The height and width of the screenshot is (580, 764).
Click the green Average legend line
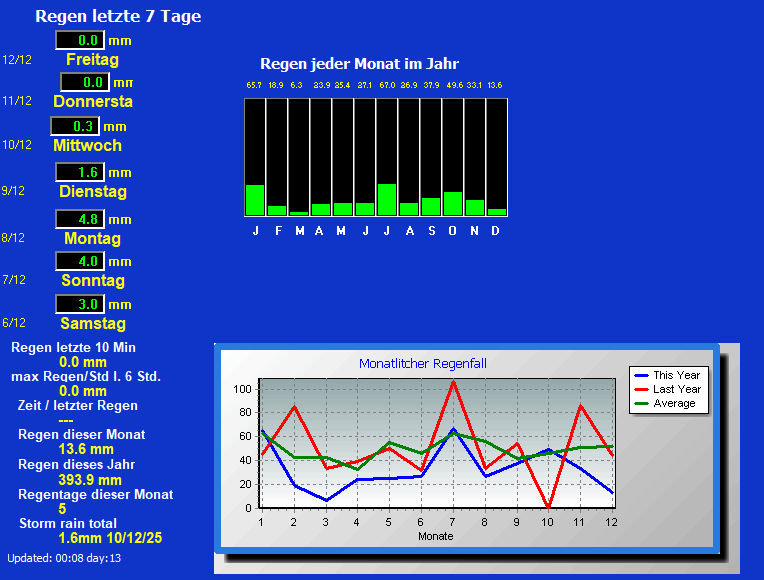[640, 403]
